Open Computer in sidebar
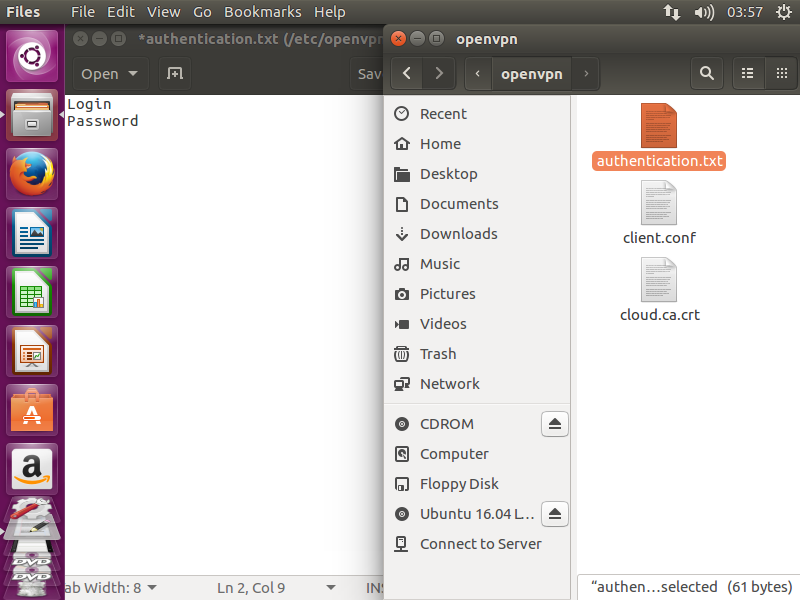 tap(477, 454)
